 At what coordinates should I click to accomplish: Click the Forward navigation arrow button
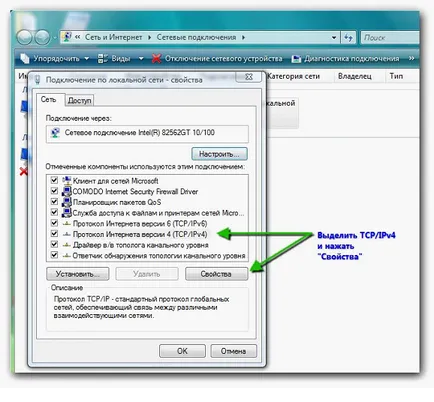pyautogui.click(x=42, y=37)
